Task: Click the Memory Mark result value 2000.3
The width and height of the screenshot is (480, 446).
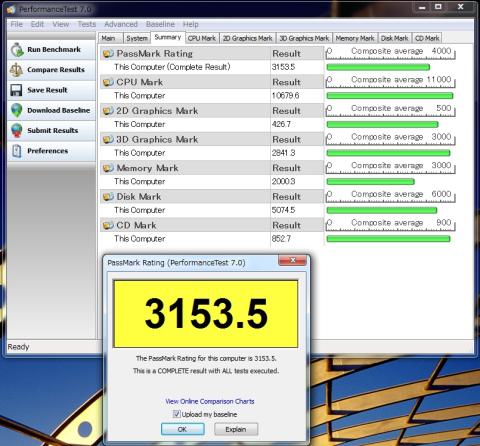Action: pos(283,182)
